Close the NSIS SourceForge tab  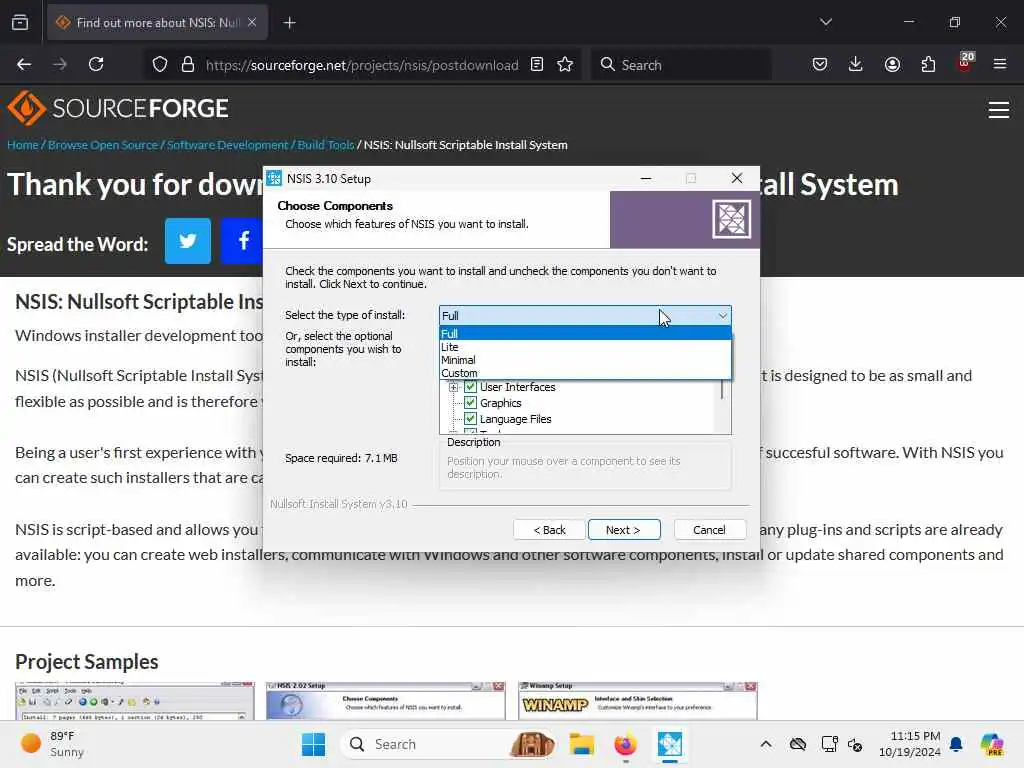pos(252,22)
